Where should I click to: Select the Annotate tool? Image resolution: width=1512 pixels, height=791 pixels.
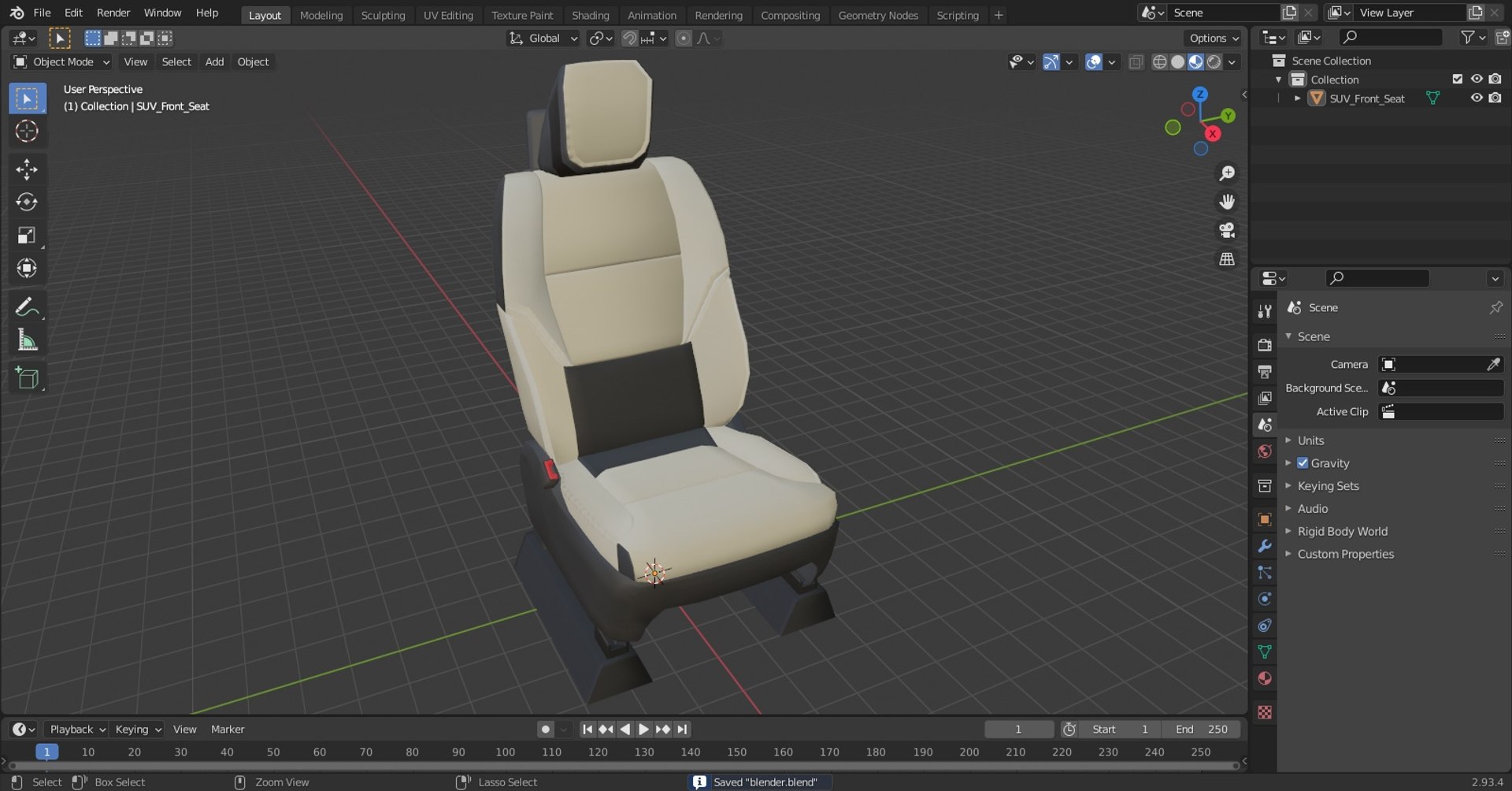coord(27,307)
